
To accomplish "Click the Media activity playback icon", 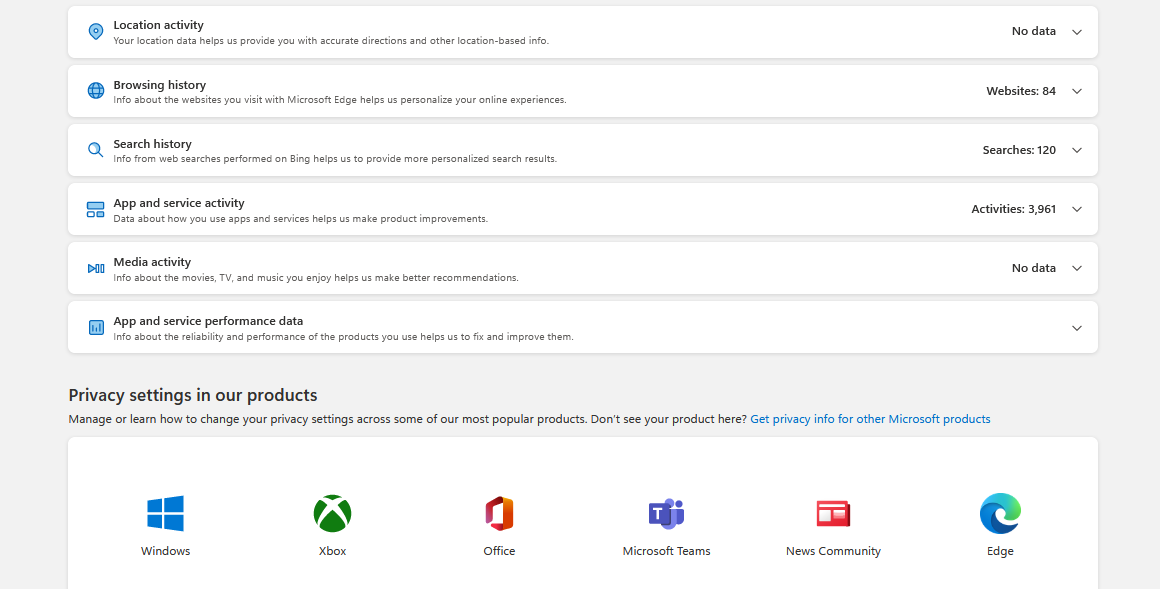I will [x=95, y=268].
